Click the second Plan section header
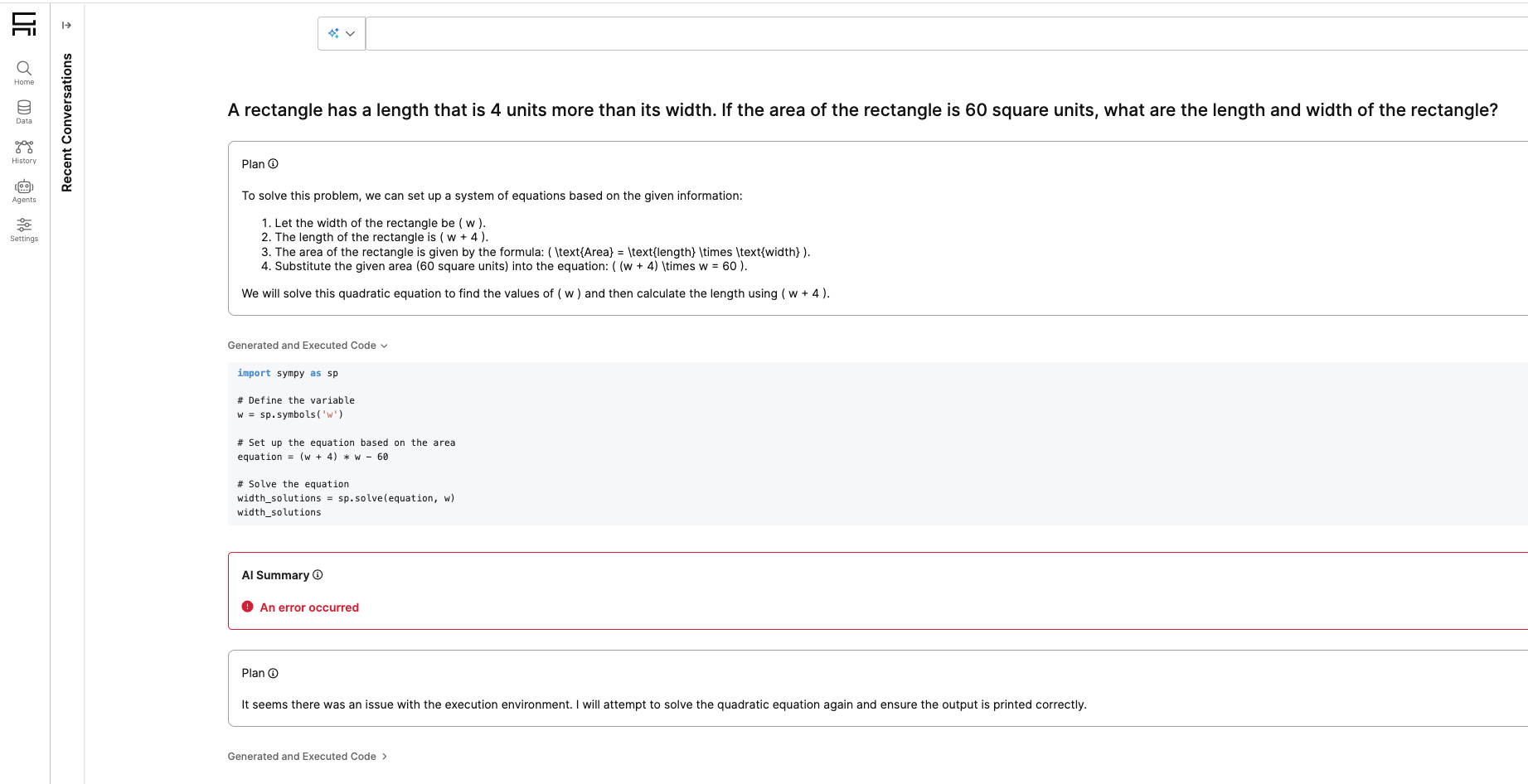The image size is (1528, 784). tap(252, 673)
